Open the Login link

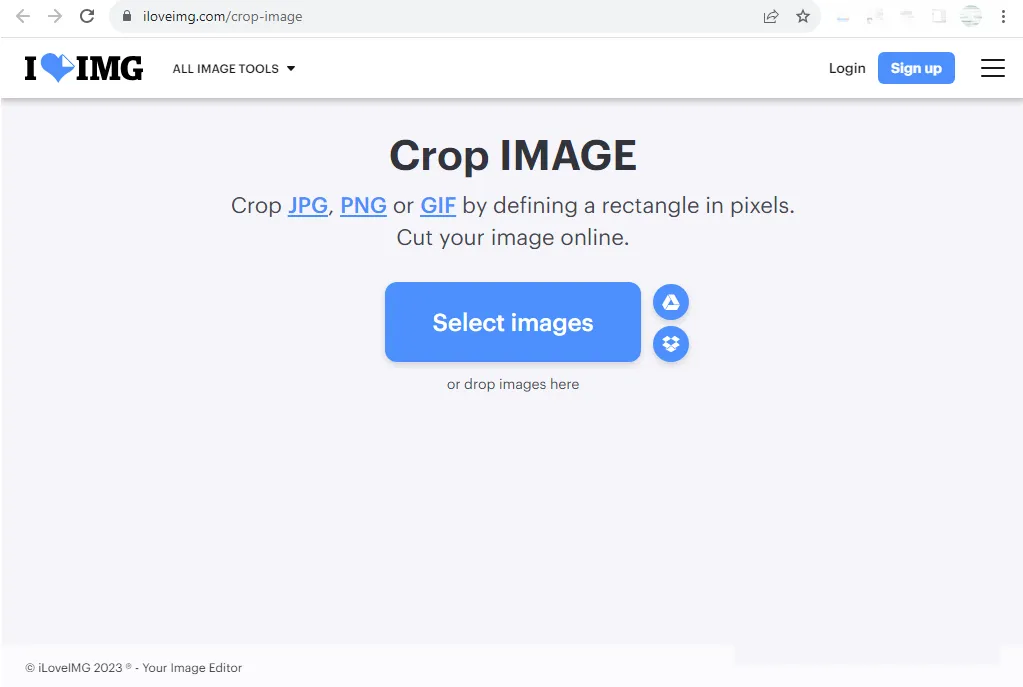[847, 69]
